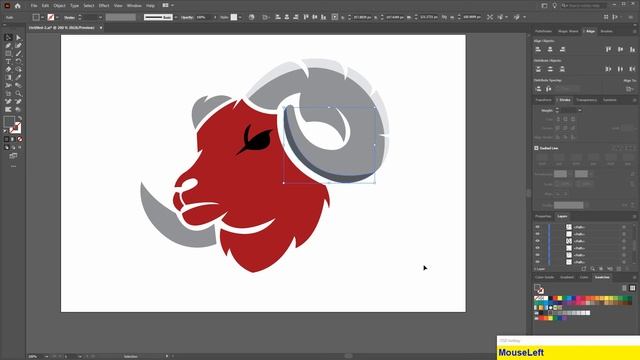Open the Align To dropdown in Align panel
640x360 pixels.
click(630, 89)
